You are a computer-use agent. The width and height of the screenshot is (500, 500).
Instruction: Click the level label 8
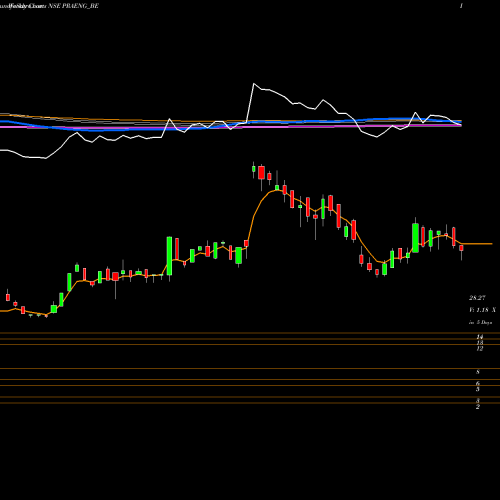point(478,372)
